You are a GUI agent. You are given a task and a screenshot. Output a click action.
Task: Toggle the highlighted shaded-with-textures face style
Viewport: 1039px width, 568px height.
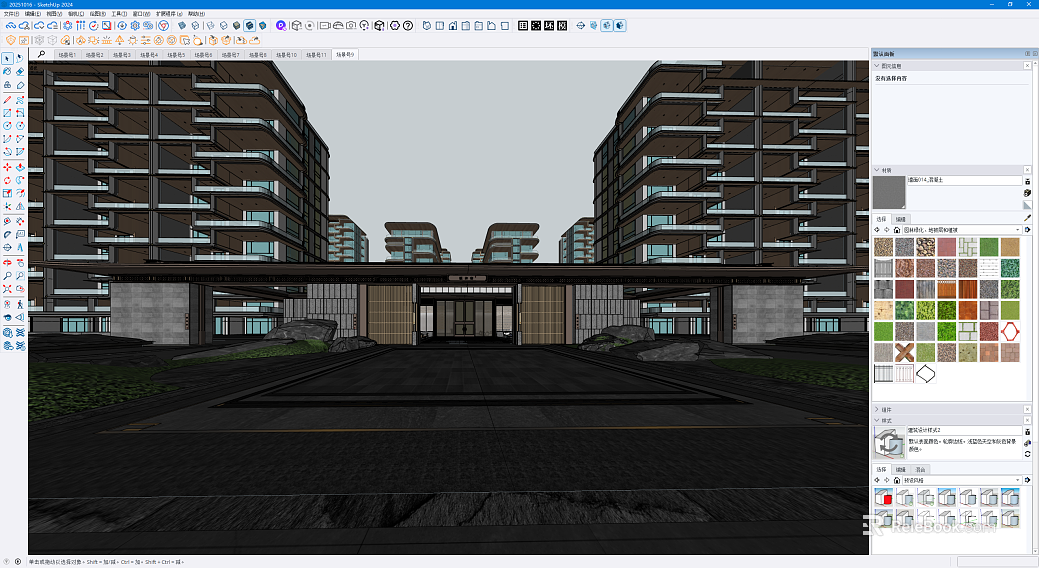pyautogui.click(x=249, y=26)
